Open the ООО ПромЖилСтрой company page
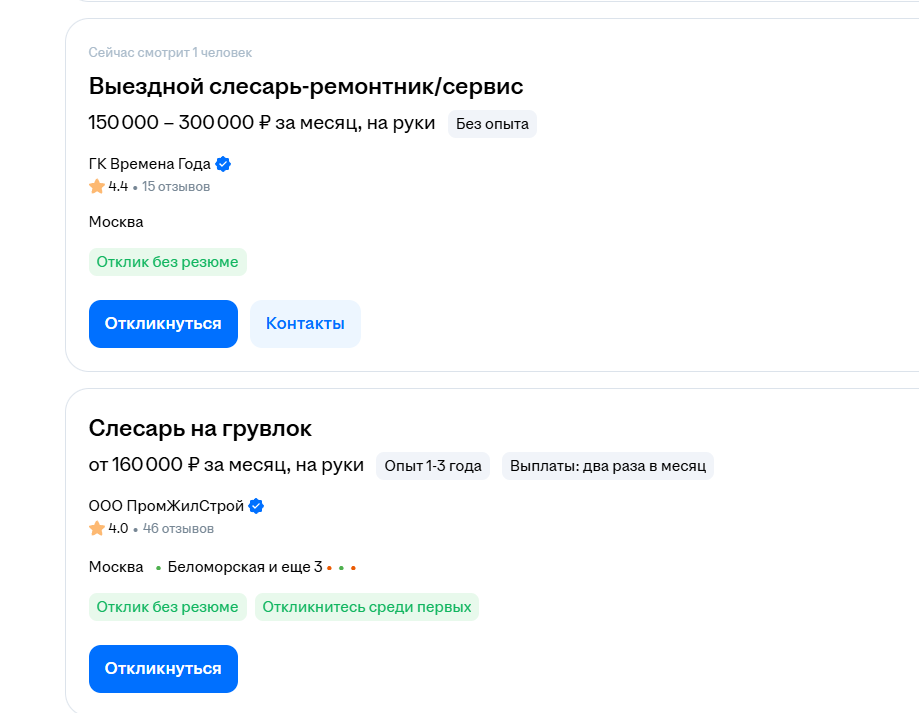 [x=166, y=506]
